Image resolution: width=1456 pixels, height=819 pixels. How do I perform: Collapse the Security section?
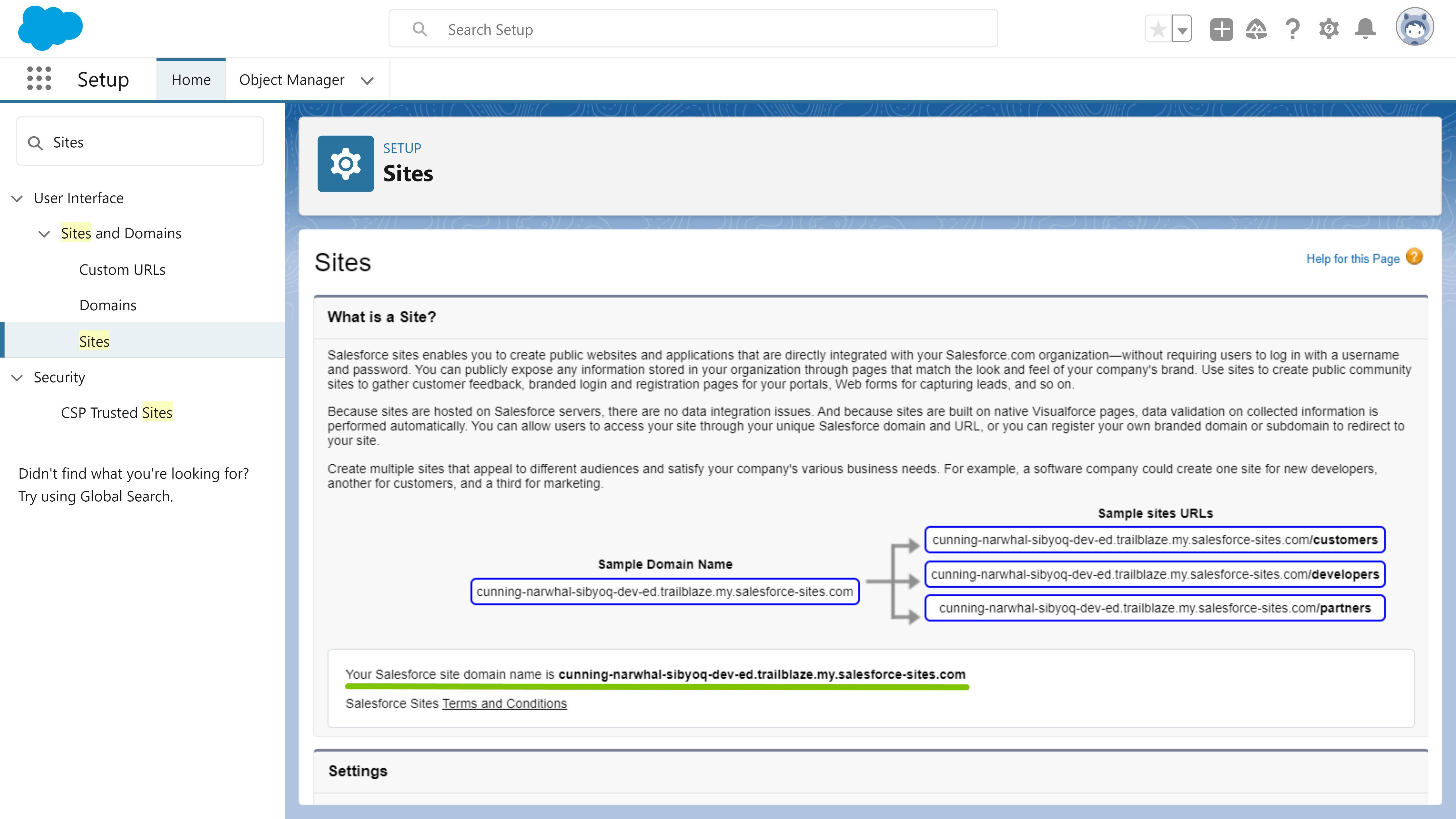(17, 378)
